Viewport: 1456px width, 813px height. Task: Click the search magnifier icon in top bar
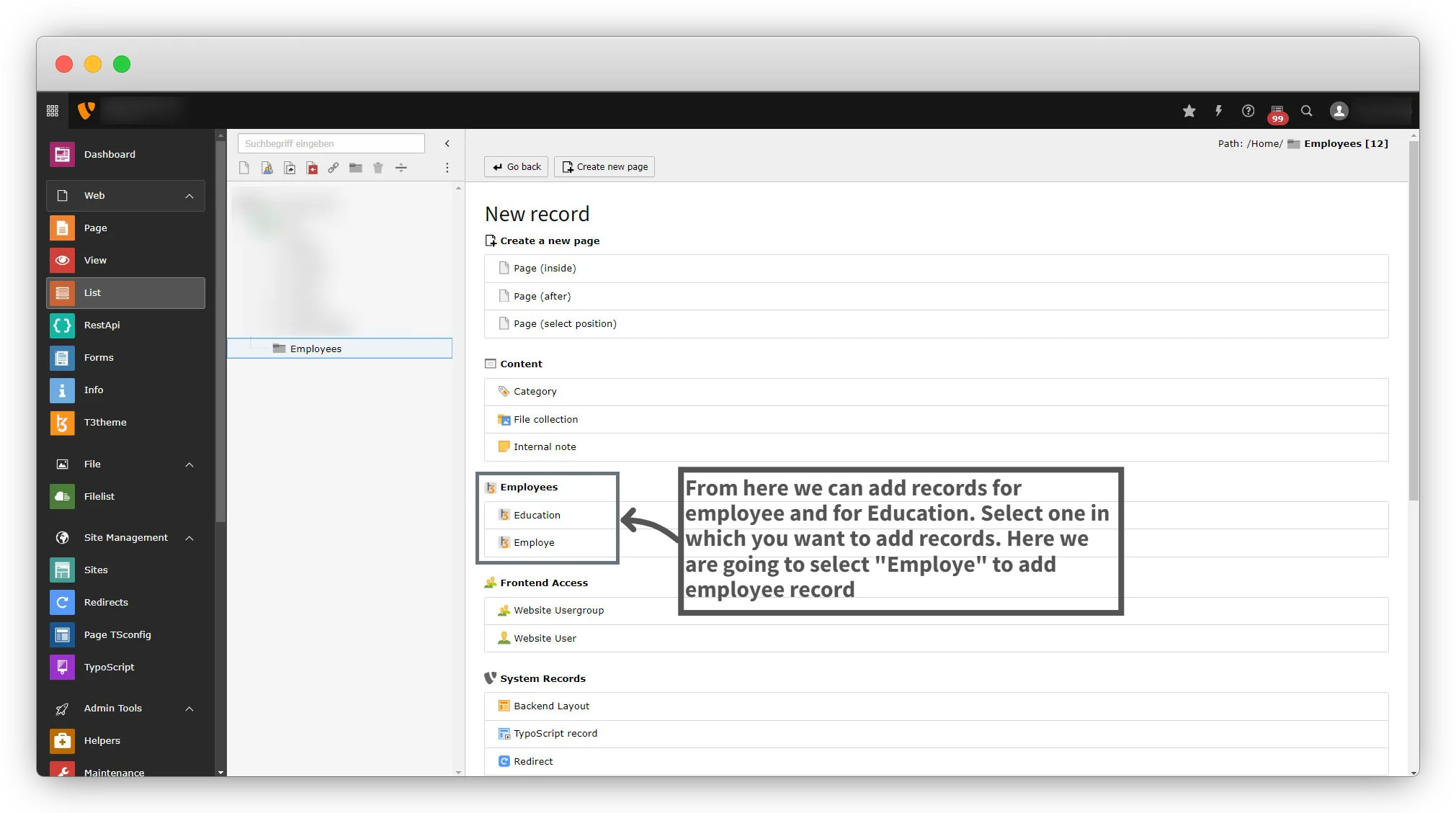pyautogui.click(x=1306, y=111)
